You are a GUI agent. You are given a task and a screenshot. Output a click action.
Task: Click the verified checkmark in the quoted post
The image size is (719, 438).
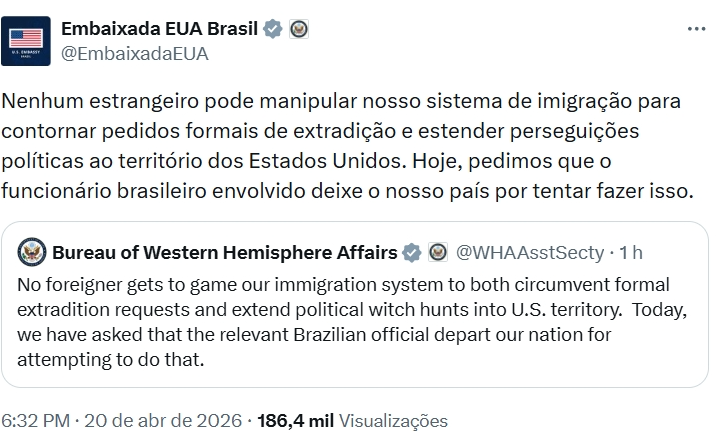pyautogui.click(x=411, y=252)
